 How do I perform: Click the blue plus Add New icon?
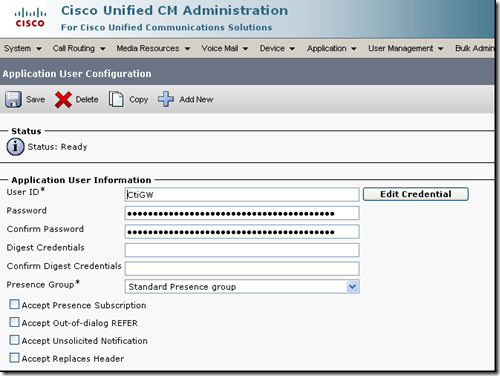click(166, 99)
